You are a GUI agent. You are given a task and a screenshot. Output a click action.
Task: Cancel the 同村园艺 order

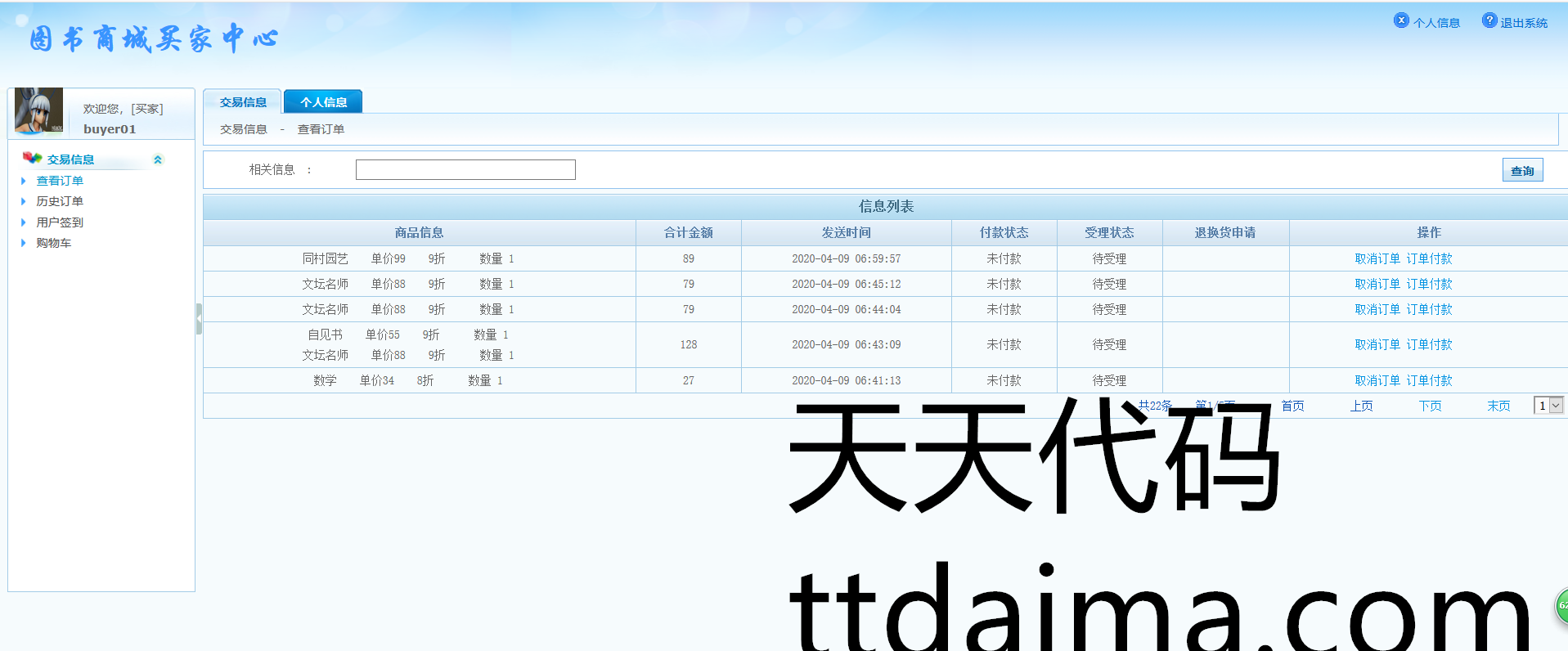pyautogui.click(x=1377, y=258)
